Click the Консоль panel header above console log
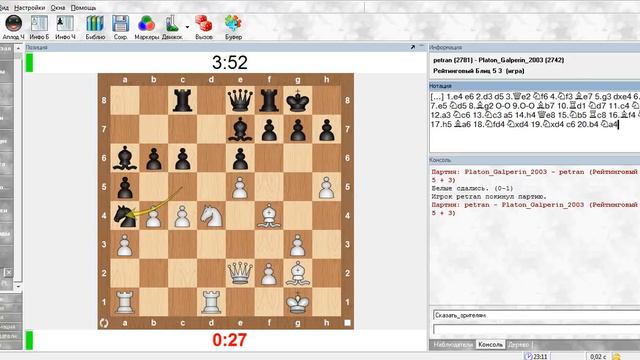 coord(534,160)
